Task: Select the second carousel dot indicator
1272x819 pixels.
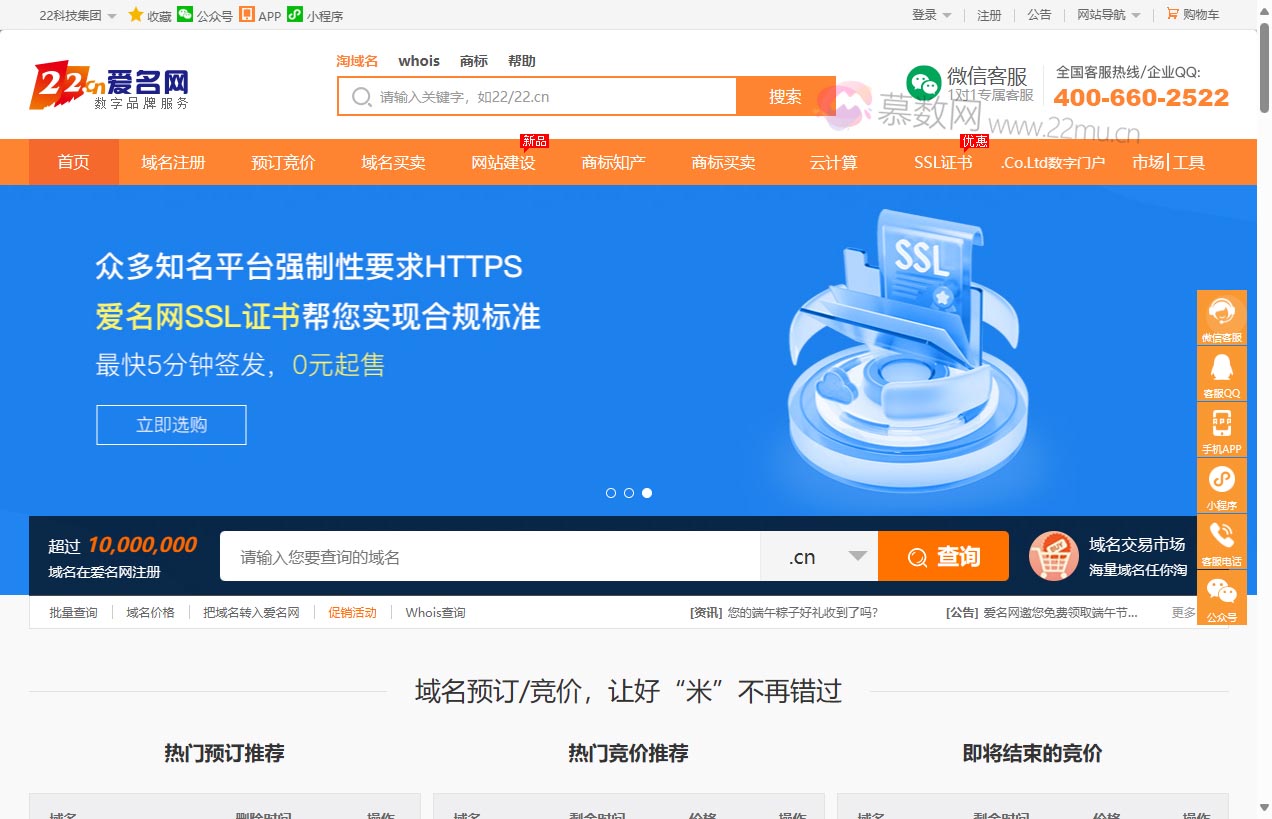Action: [629, 493]
